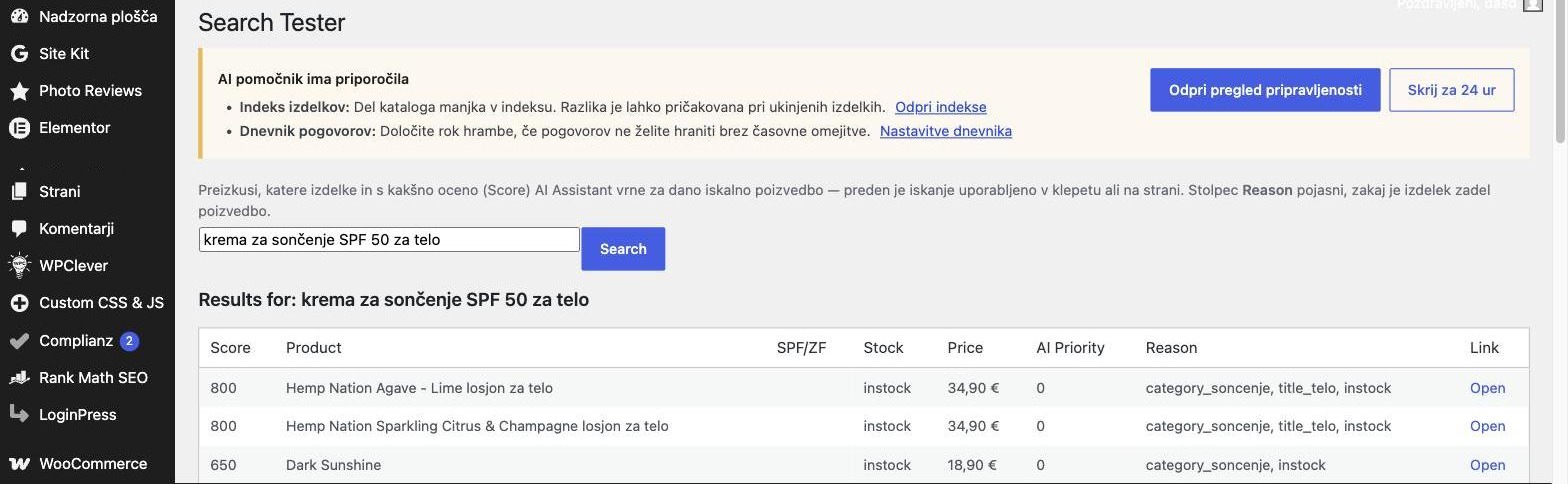The image size is (1568, 484).
Task: Click the Search Tester page heading
Action: [272, 22]
